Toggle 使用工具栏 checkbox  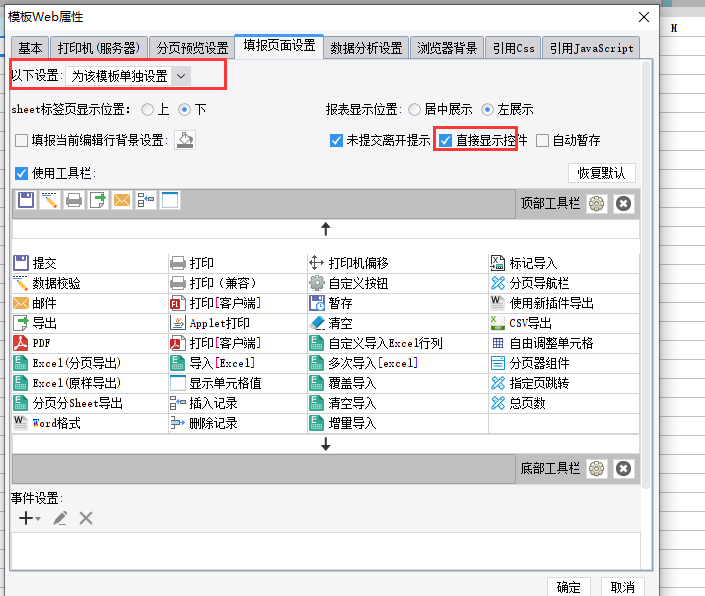pyautogui.click(x=21, y=173)
